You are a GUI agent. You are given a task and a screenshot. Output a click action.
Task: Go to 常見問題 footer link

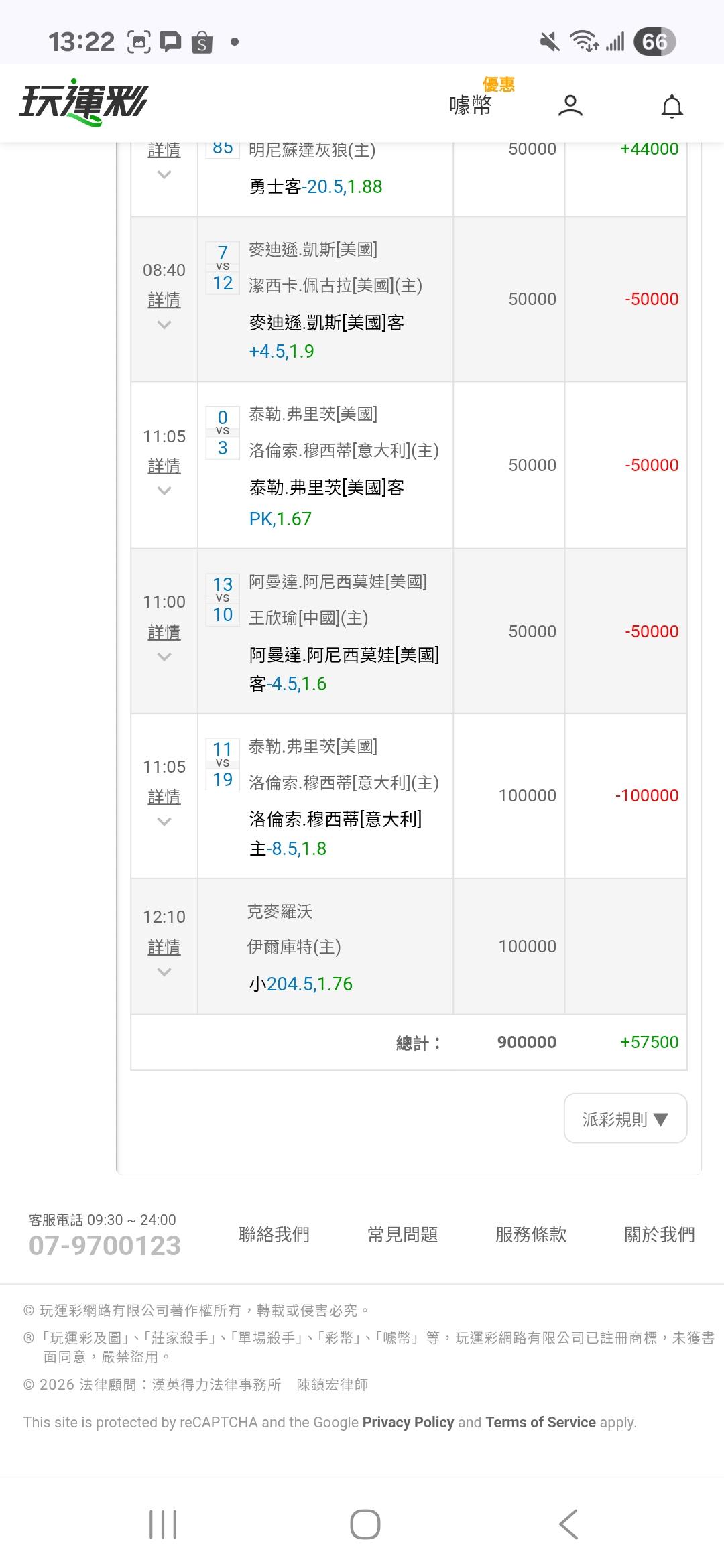(402, 1234)
